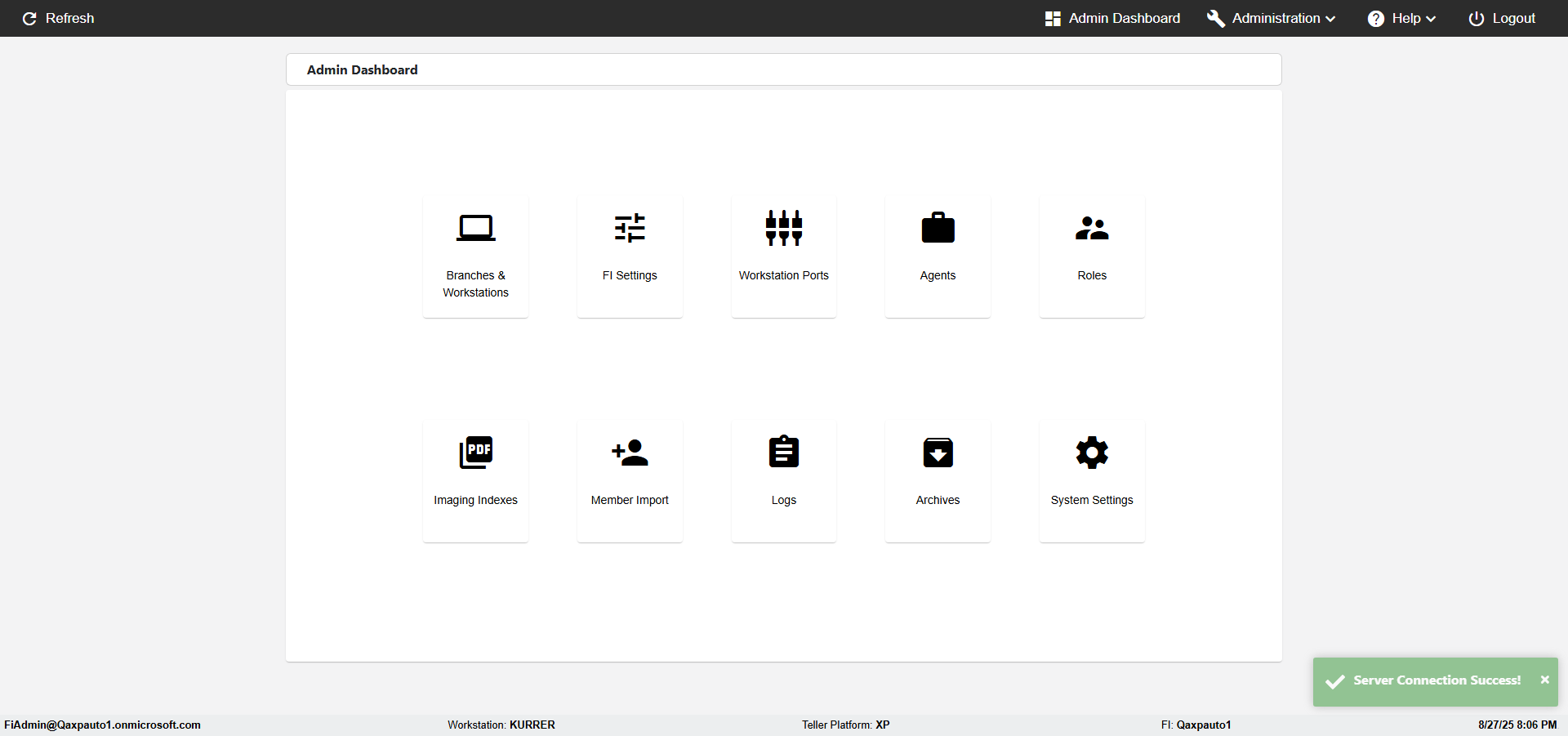Open the Branches & Workstations laptop icon
1568x736 pixels.
point(475,228)
